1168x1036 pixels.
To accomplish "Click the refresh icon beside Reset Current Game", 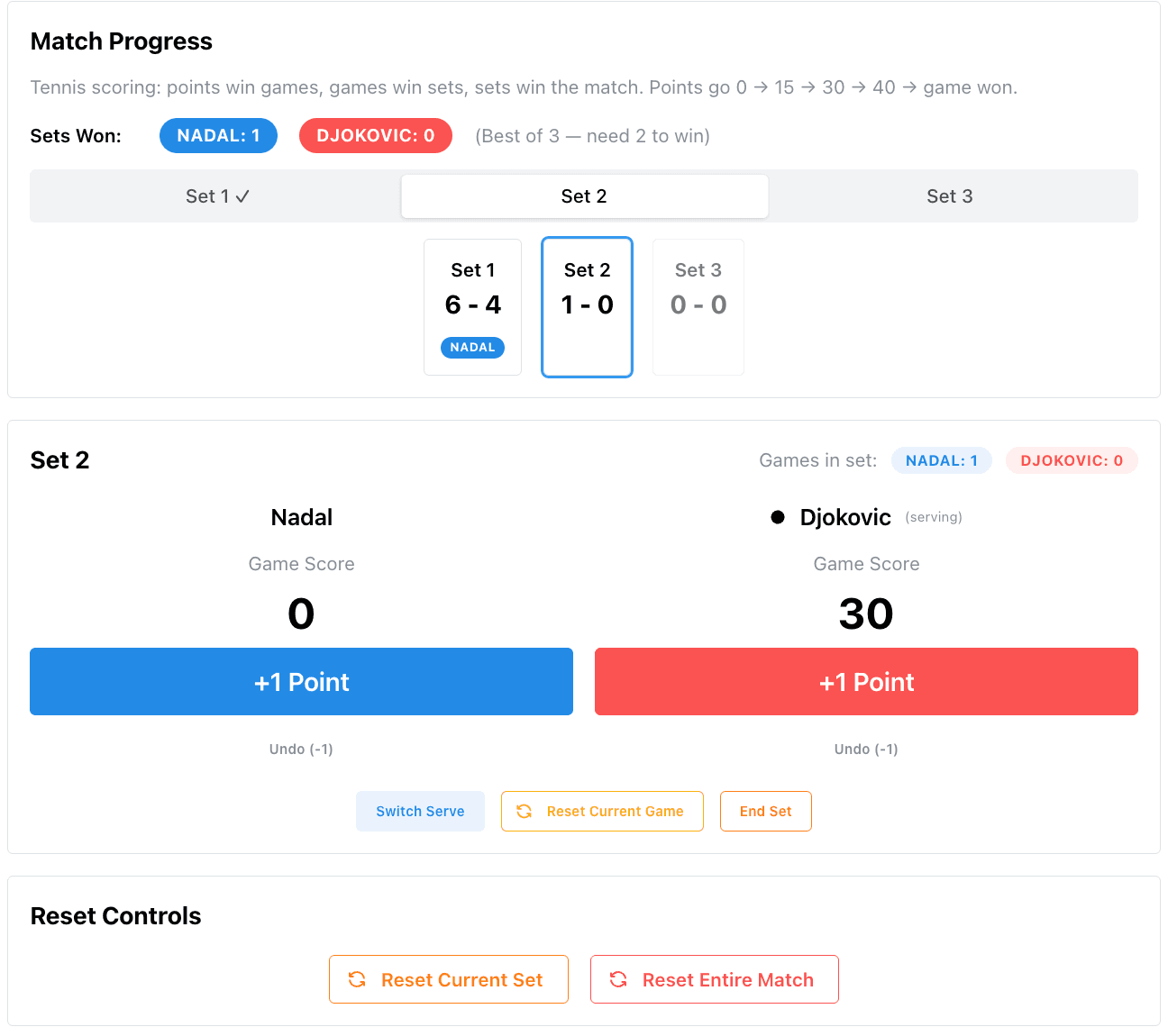I will 525,811.
